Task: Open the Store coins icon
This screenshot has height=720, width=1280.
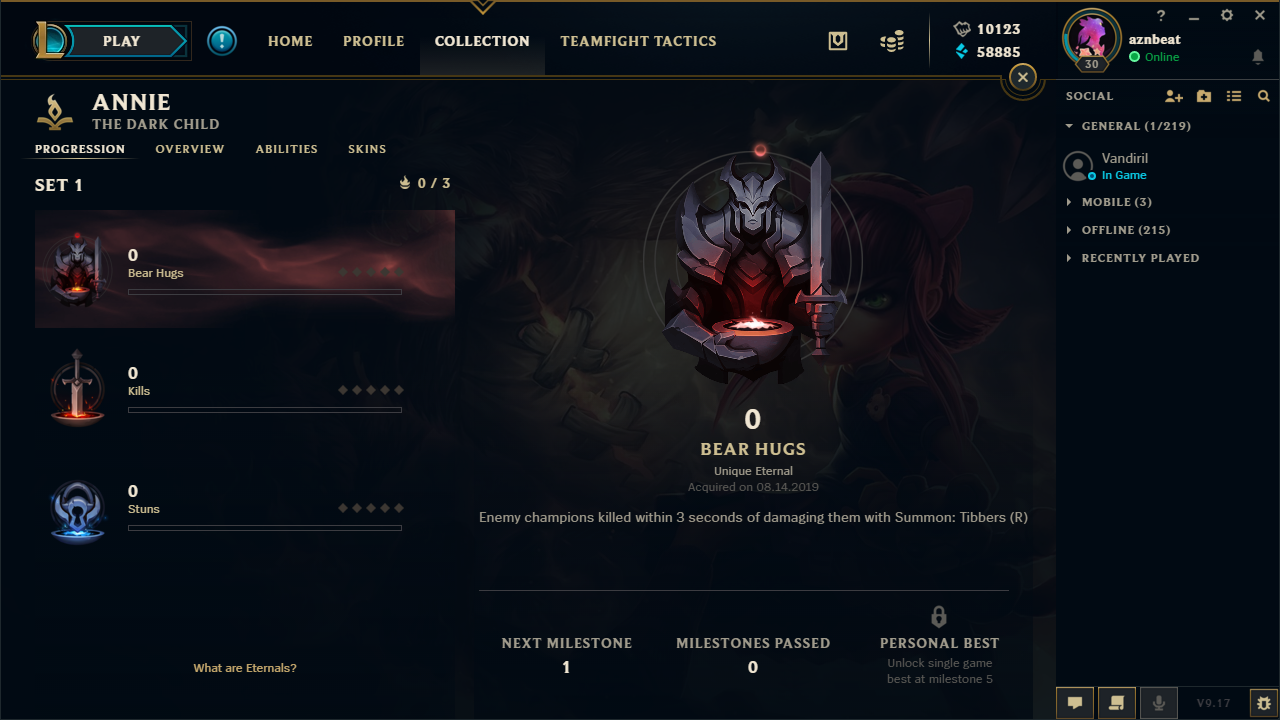Action: (892, 41)
